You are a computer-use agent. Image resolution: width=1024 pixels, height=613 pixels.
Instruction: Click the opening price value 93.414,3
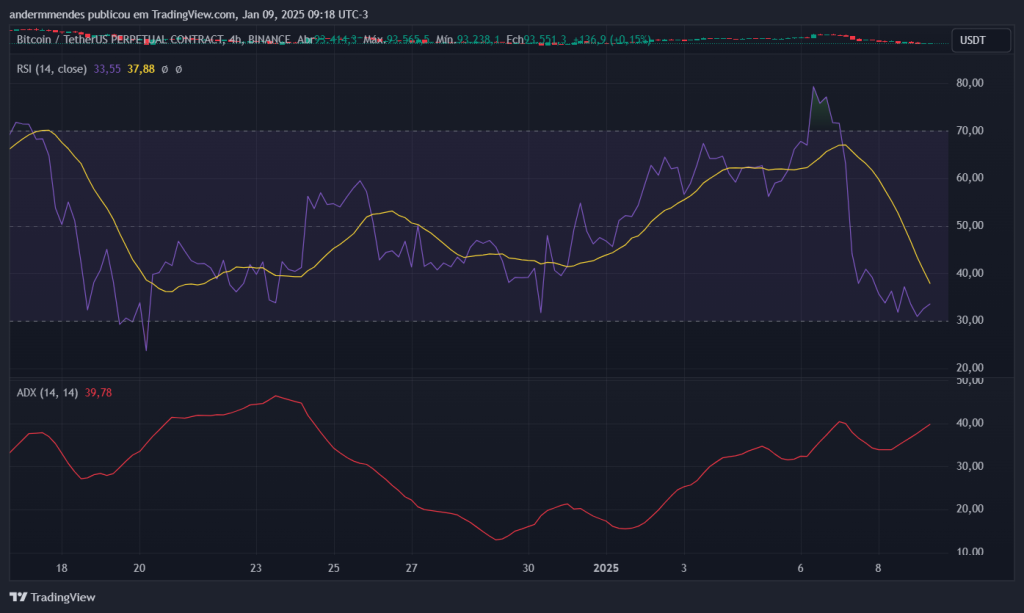coord(336,40)
